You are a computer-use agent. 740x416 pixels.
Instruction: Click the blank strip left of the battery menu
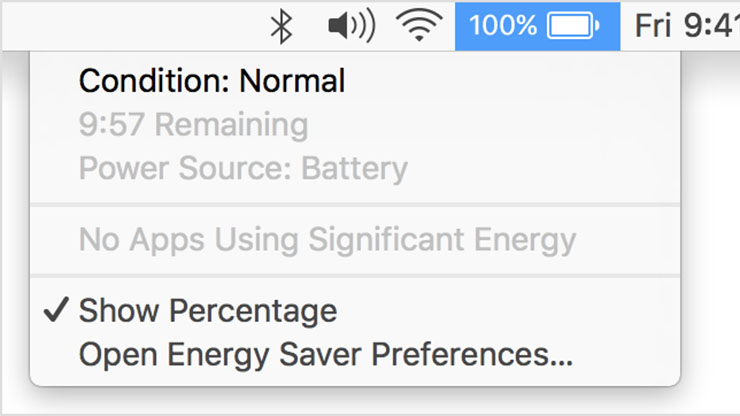(x=14, y=230)
